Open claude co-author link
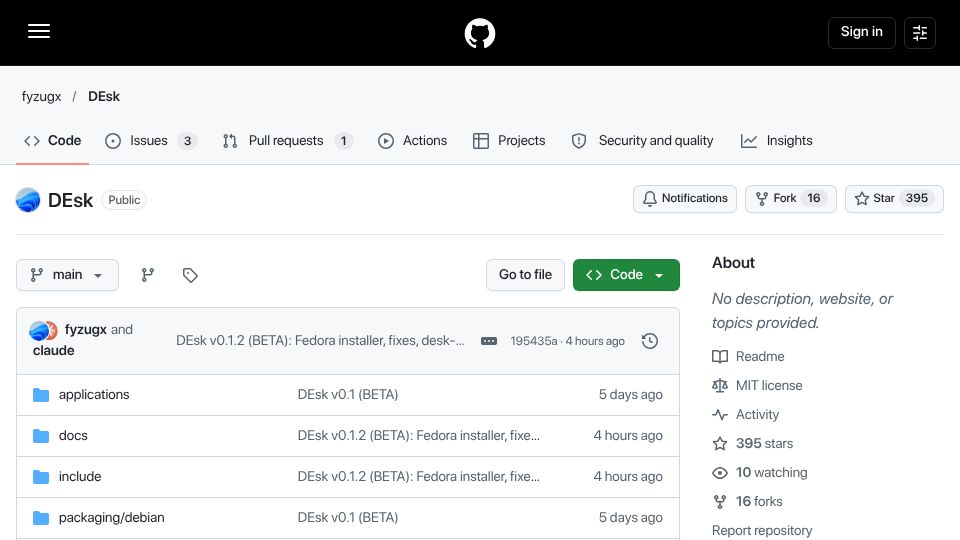Viewport: 960px width, 540px height. pyautogui.click(x=54, y=351)
